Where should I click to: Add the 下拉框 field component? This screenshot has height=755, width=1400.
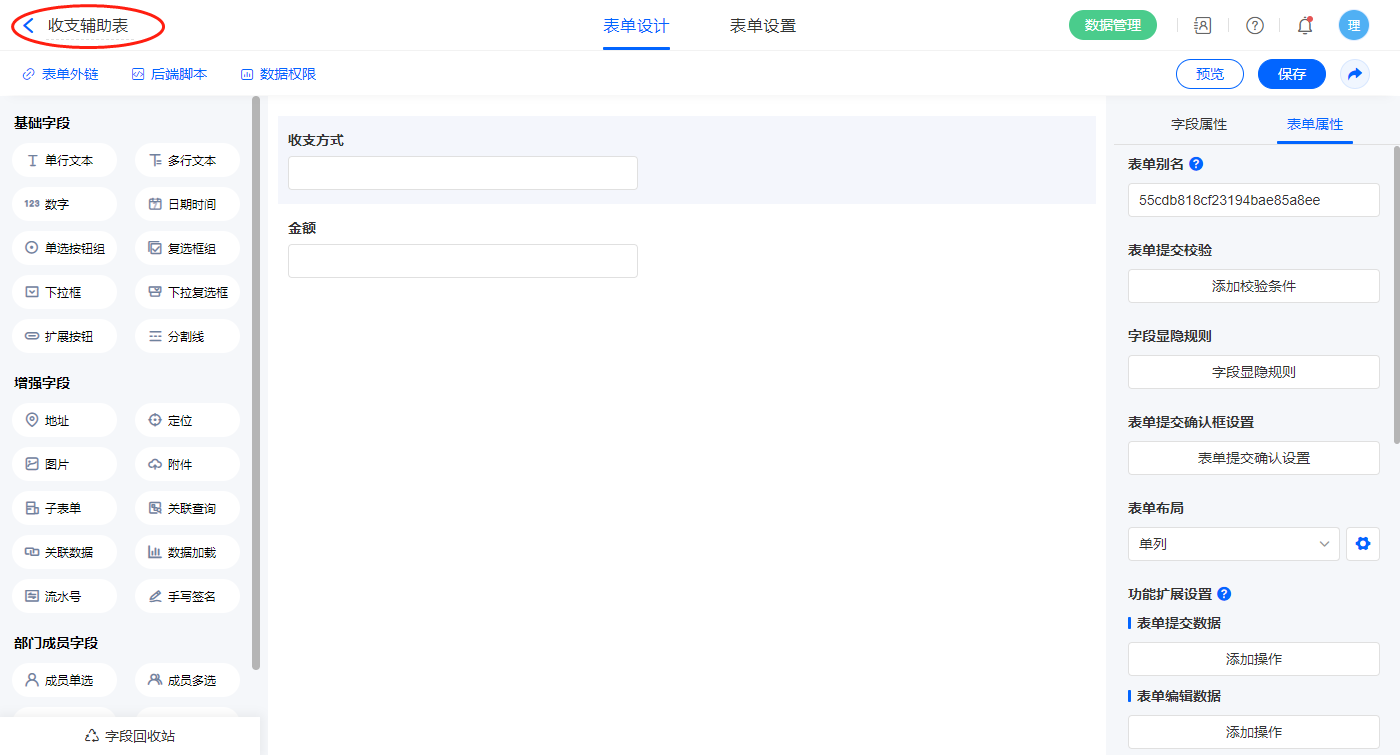[65, 292]
